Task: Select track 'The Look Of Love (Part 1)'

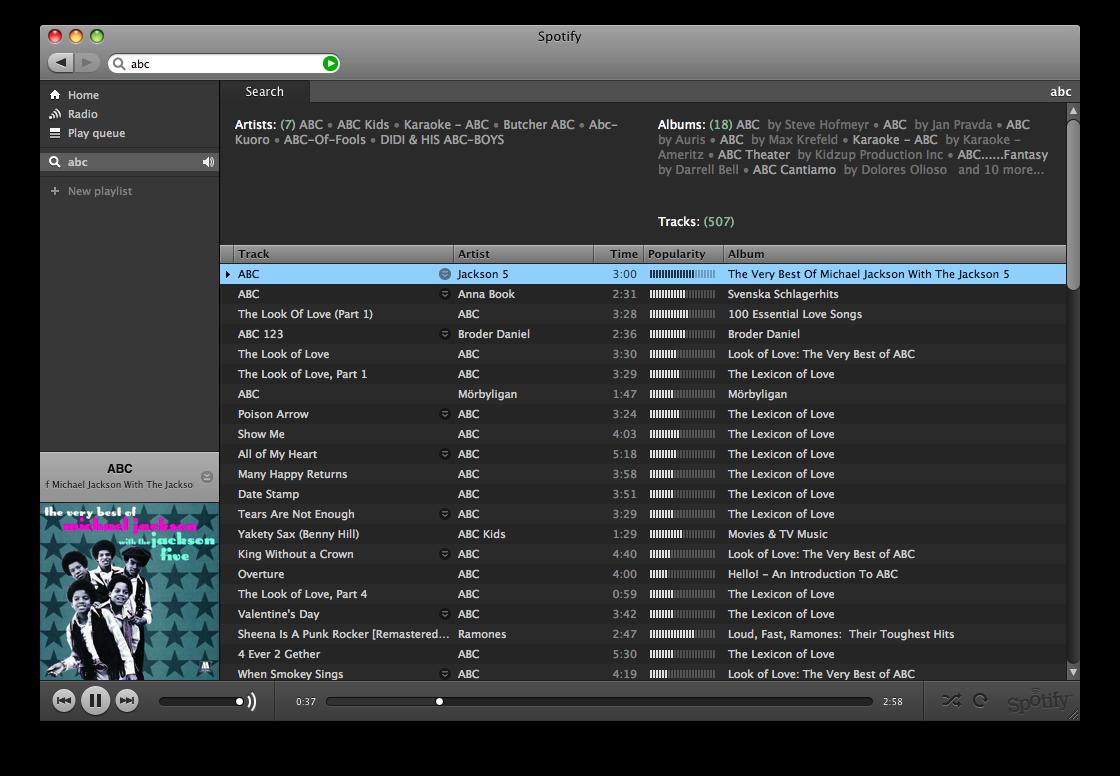Action: 305,314
